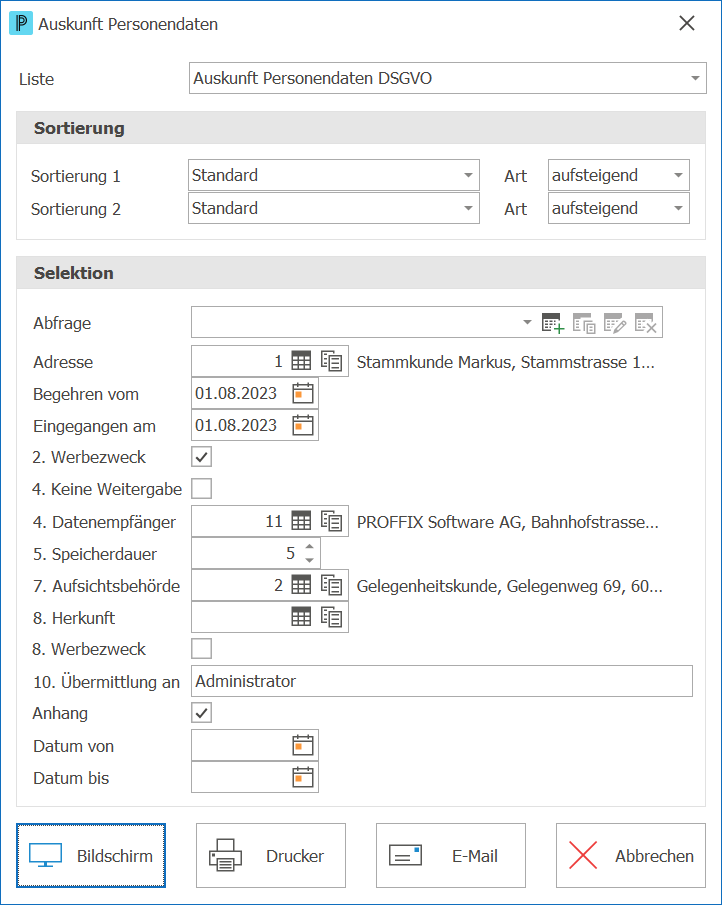Open the Sortierung 2 dropdown
The width and height of the screenshot is (722, 905).
(x=334, y=208)
